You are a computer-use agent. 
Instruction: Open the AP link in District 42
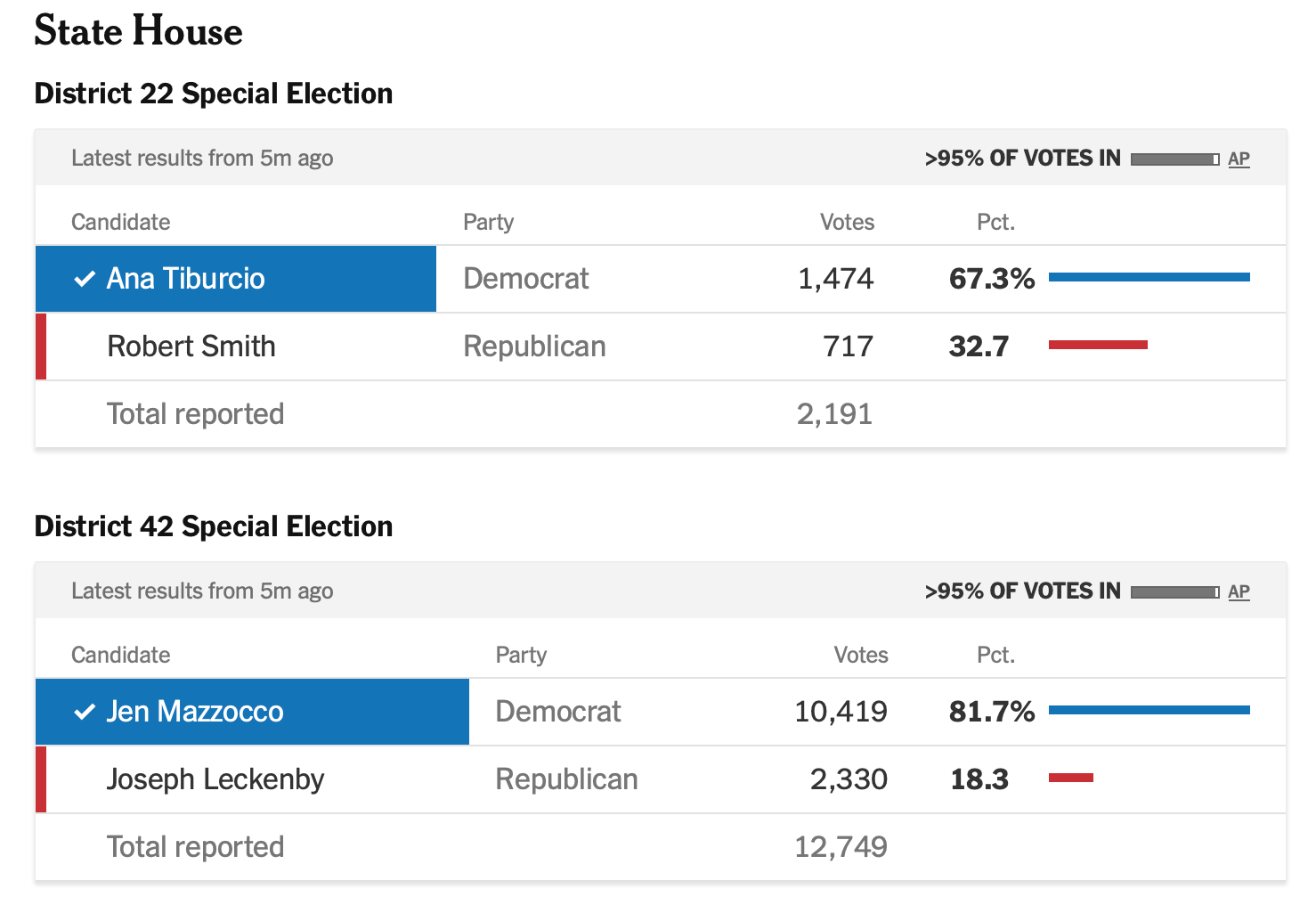tap(1239, 592)
